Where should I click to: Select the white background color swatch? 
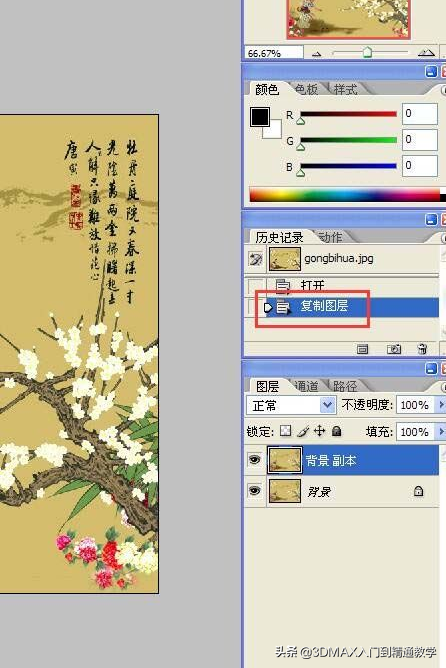click(273, 130)
